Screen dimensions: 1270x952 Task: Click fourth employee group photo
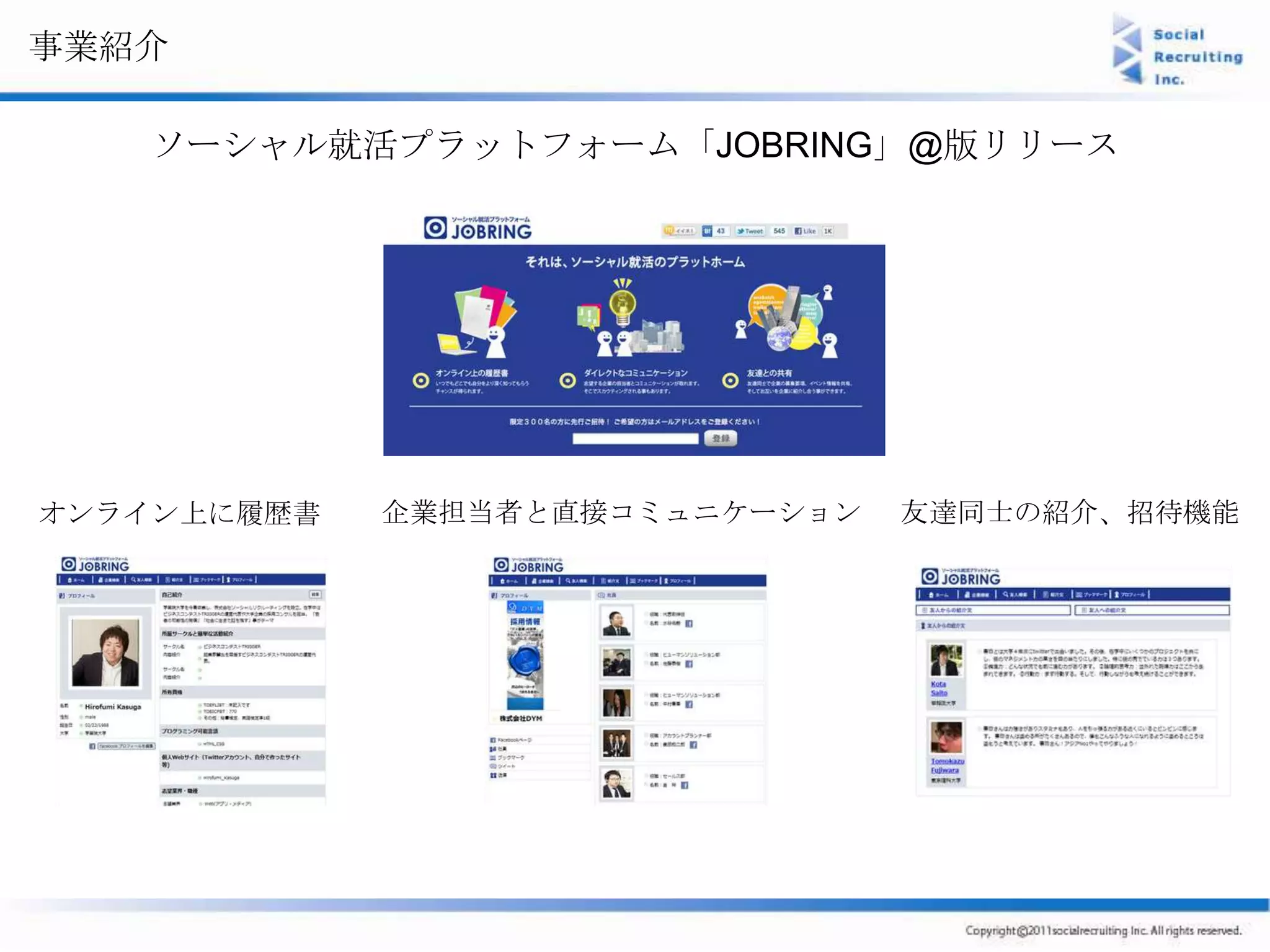pyautogui.click(x=616, y=744)
